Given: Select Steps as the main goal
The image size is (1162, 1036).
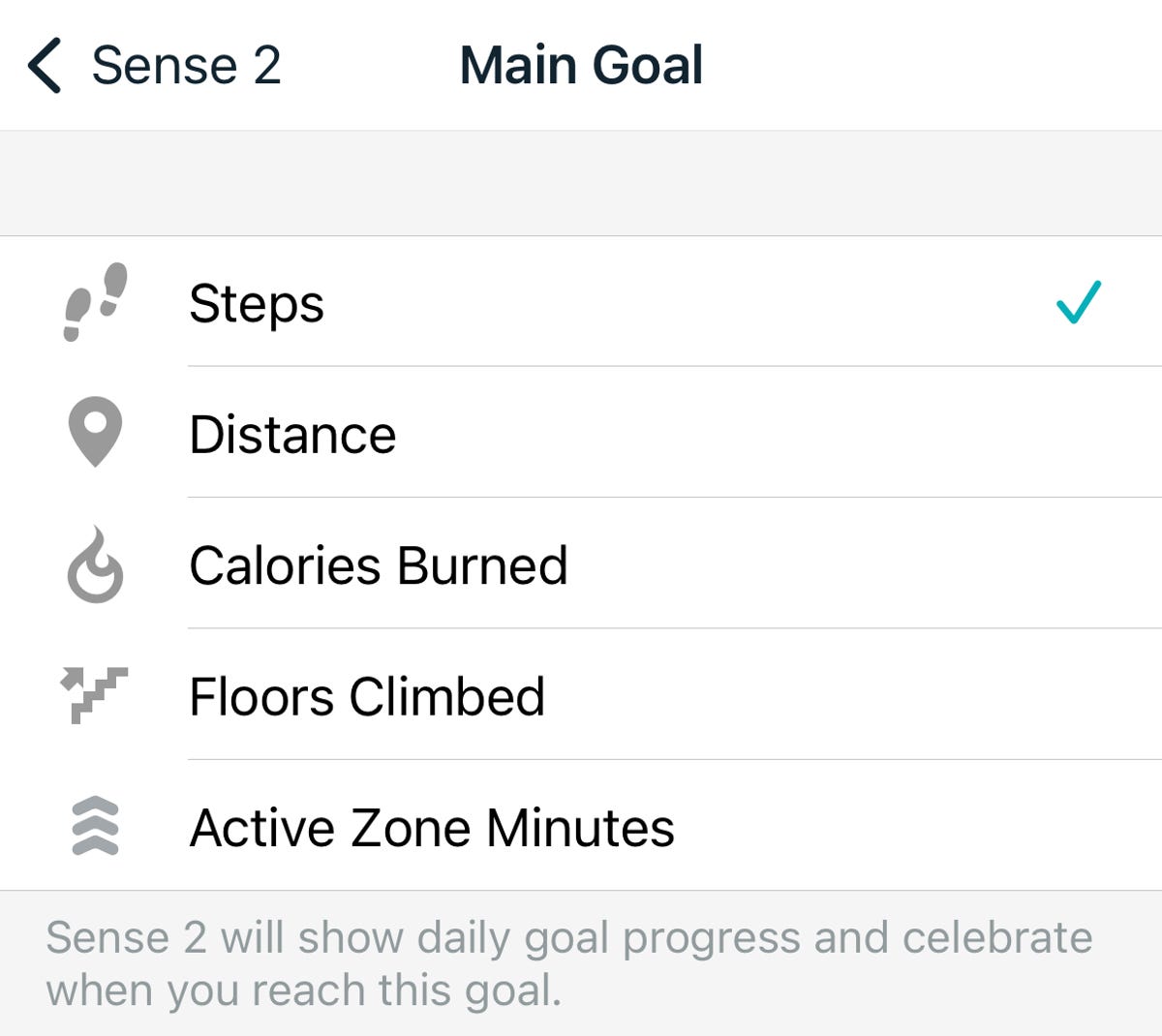Looking at the screenshot, I should point(257,304).
